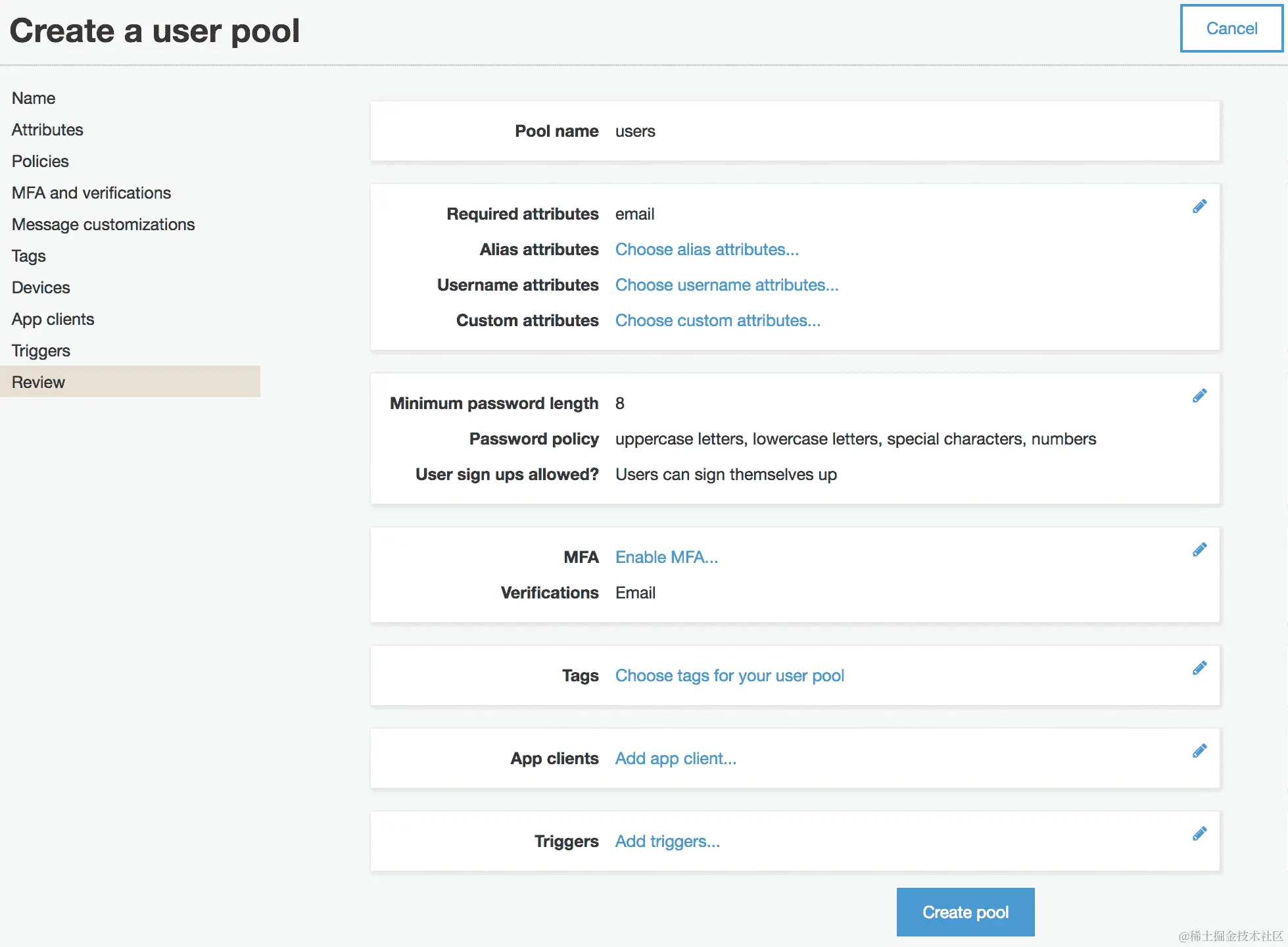This screenshot has width=1288, height=947.
Task: Click the Enable MFA link
Action: click(666, 558)
